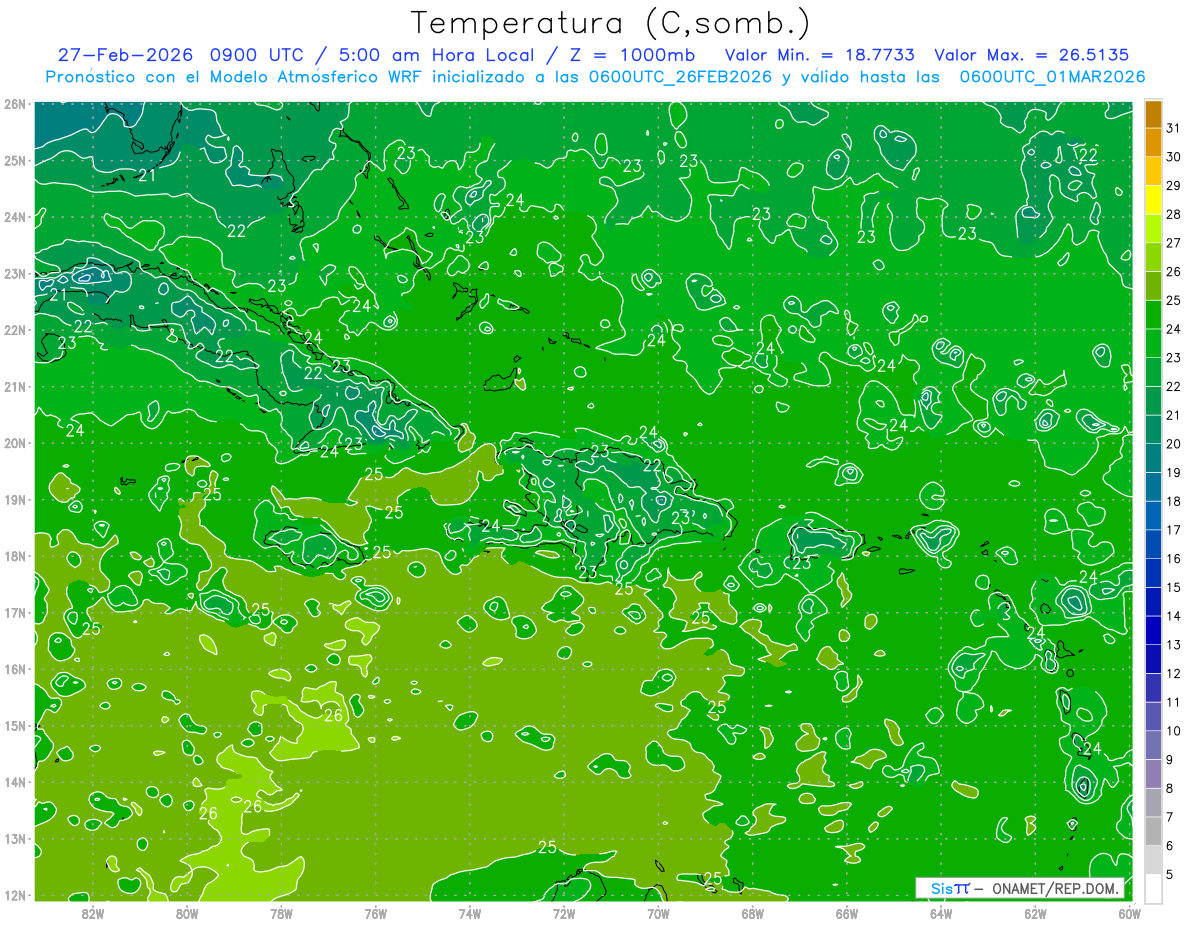Image resolution: width=1200 pixels, height=927 pixels.
Task: Click the '15N' latitude axis label
Action: click(14, 725)
